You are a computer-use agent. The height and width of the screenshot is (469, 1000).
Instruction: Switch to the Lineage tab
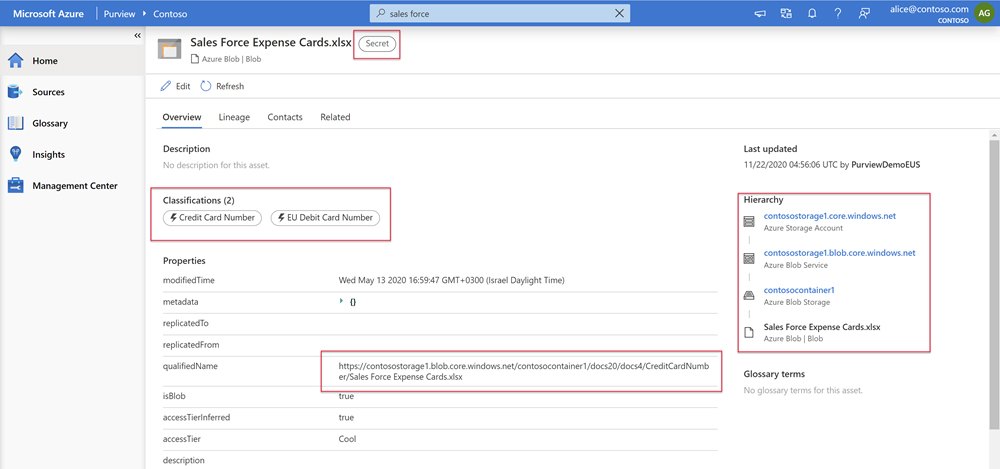(x=234, y=117)
